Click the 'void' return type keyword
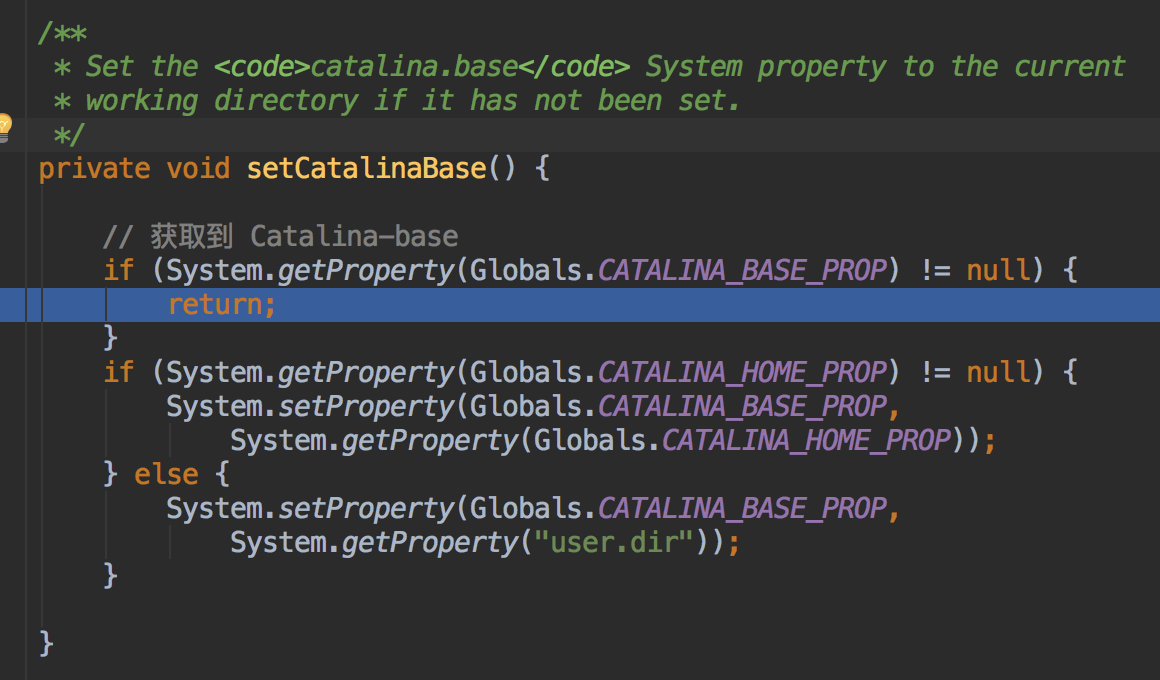 198,169
